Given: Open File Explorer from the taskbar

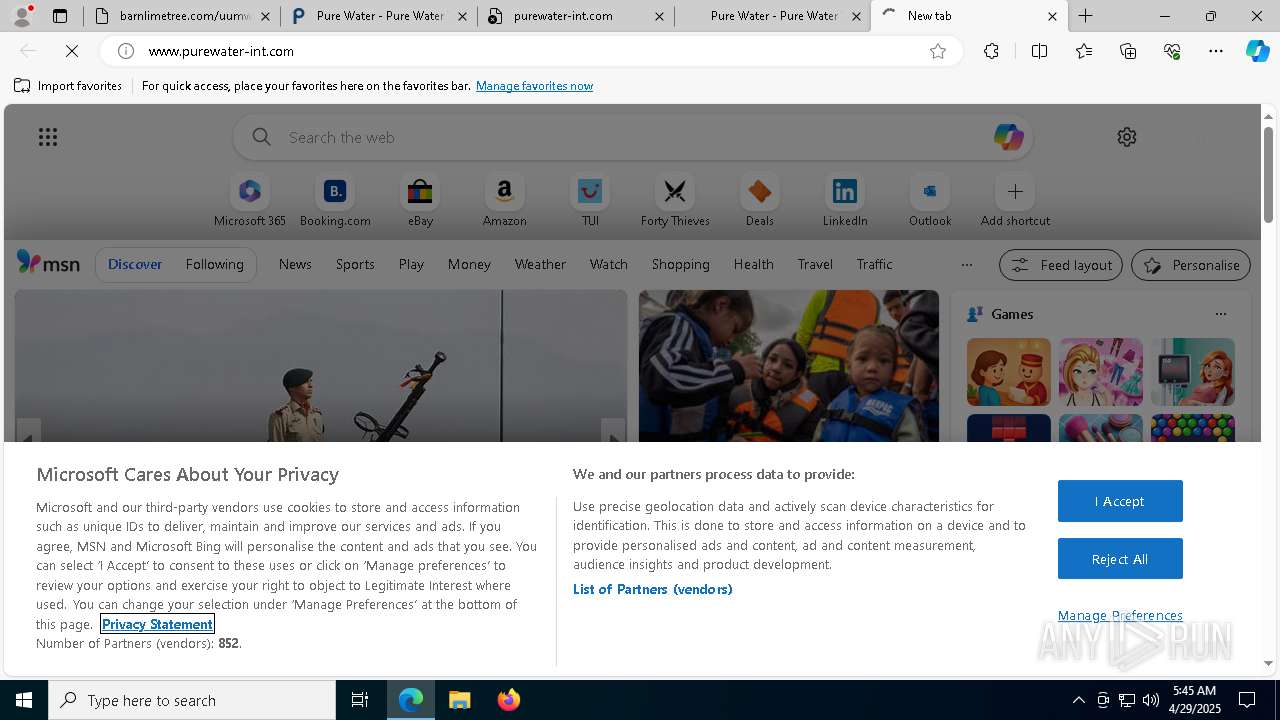Looking at the screenshot, I should pos(460,700).
